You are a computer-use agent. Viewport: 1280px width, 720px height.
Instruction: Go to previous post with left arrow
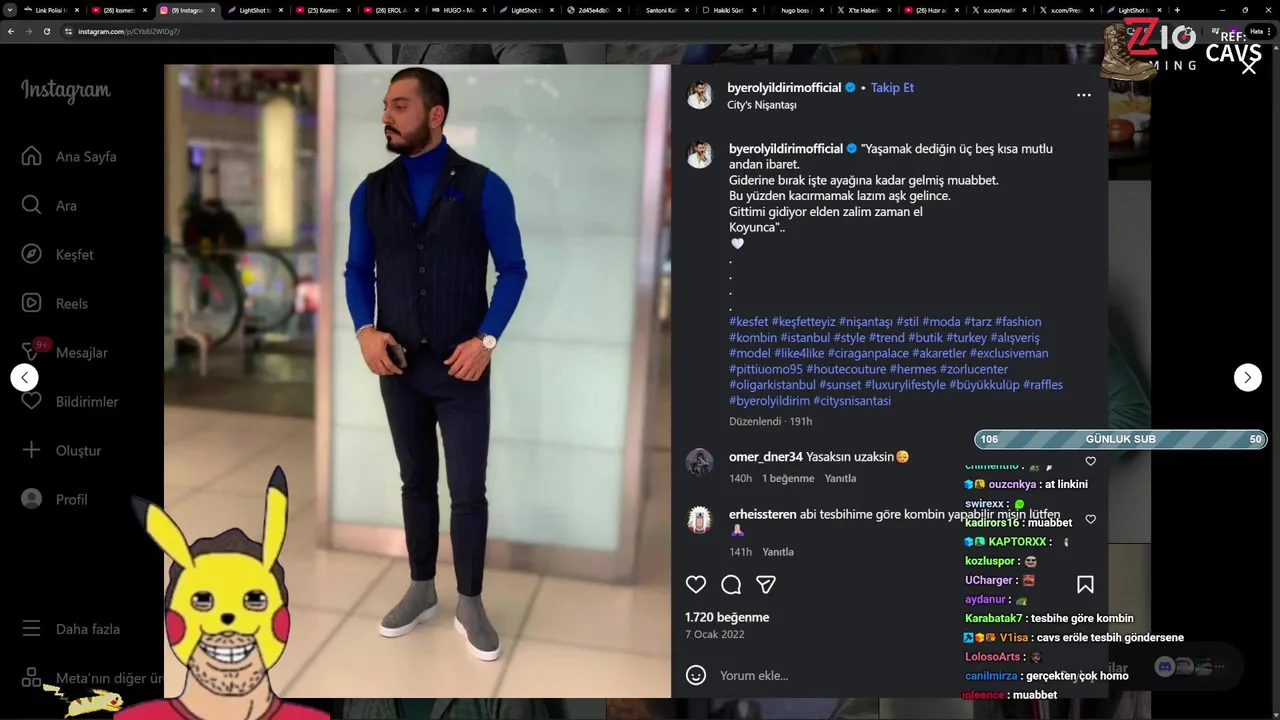click(x=24, y=377)
